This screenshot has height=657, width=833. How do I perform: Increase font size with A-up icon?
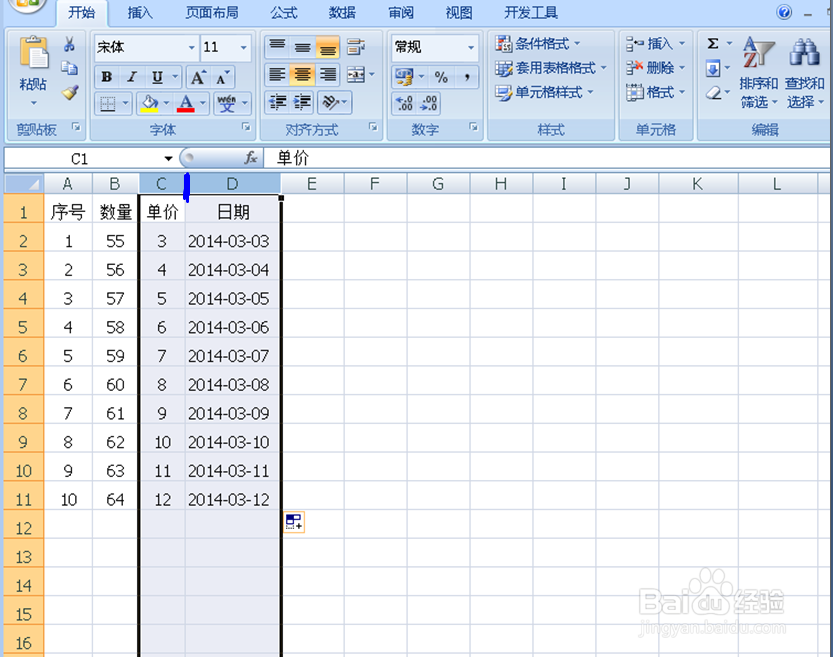tap(198, 78)
